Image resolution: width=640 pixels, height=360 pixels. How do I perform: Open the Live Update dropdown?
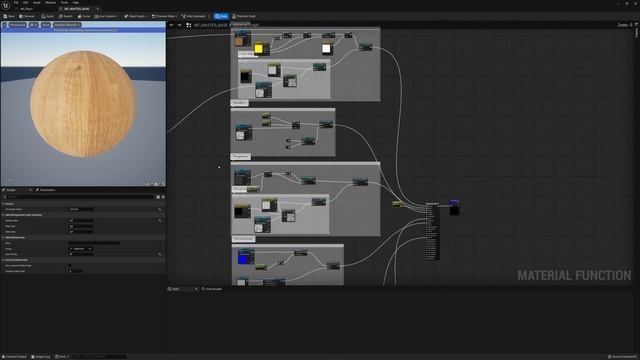106,16
